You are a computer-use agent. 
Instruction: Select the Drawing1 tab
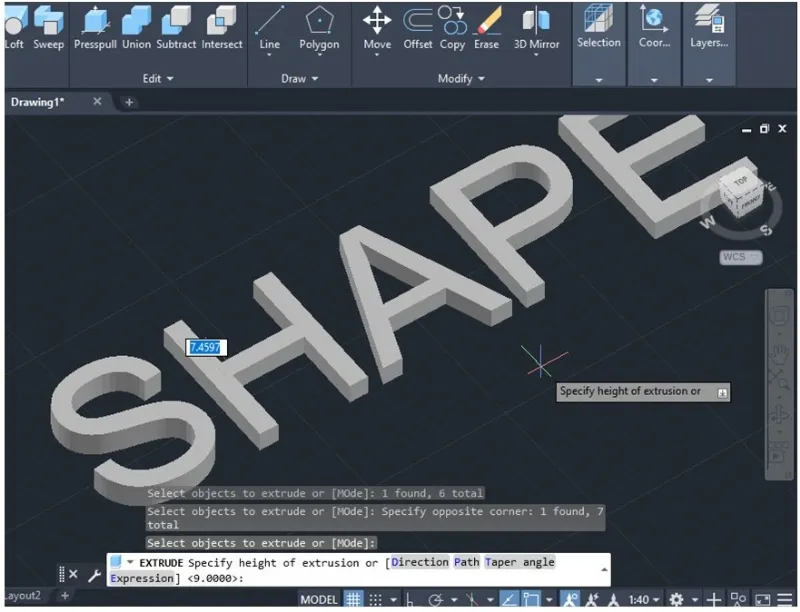tap(40, 101)
